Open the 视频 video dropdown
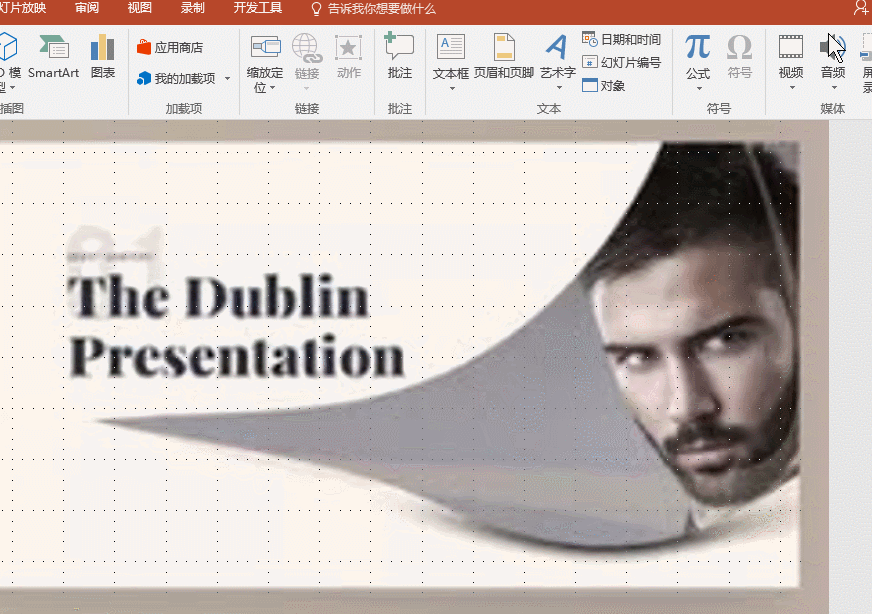 coord(790,88)
